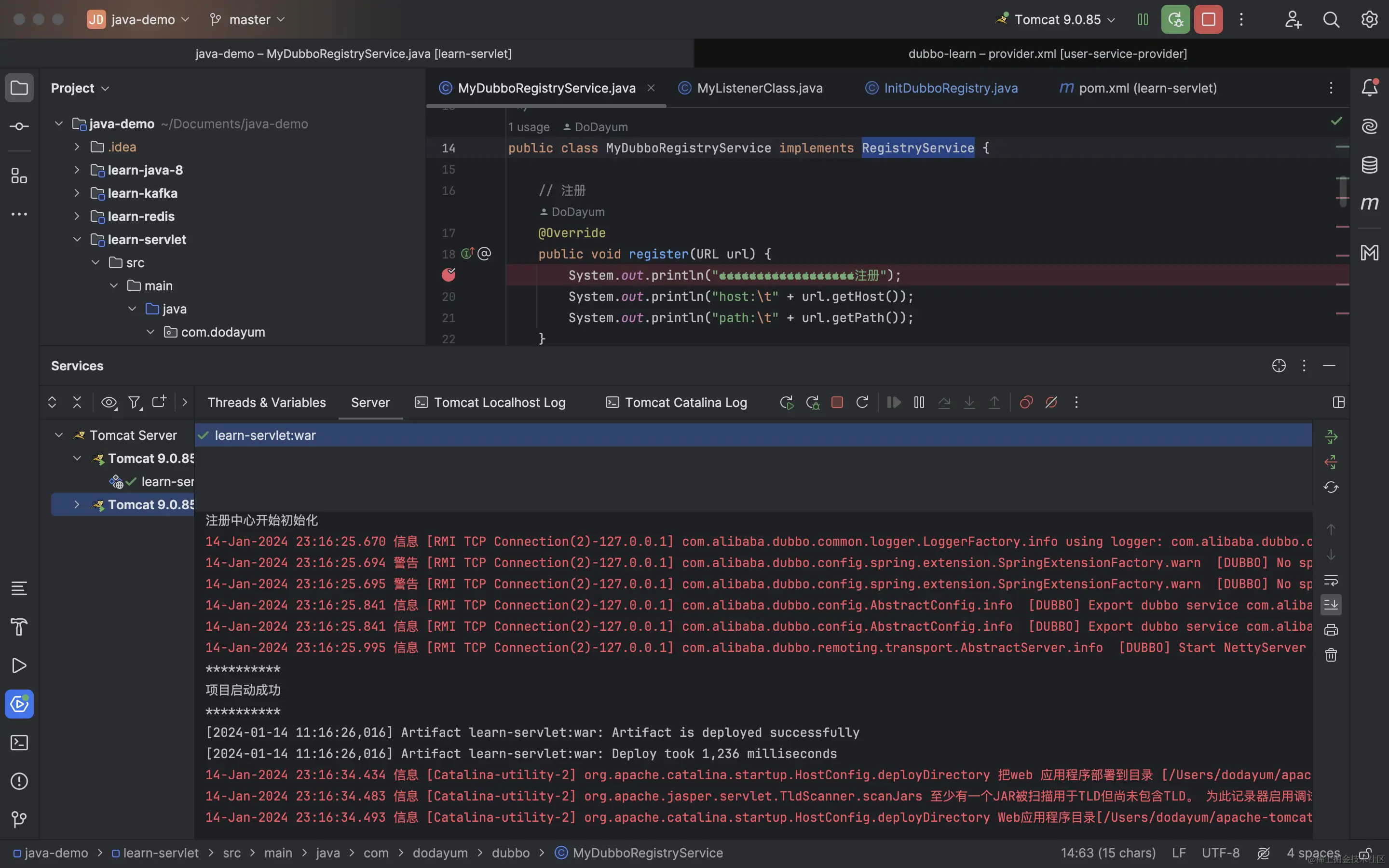The width and height of the screenshot is (1389, 868).
Task: Open the Terminal tool window
Action: 19,742
